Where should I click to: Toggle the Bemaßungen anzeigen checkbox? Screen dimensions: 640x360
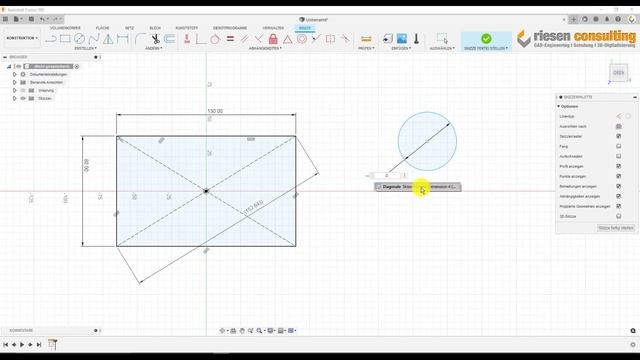[618, 186]
